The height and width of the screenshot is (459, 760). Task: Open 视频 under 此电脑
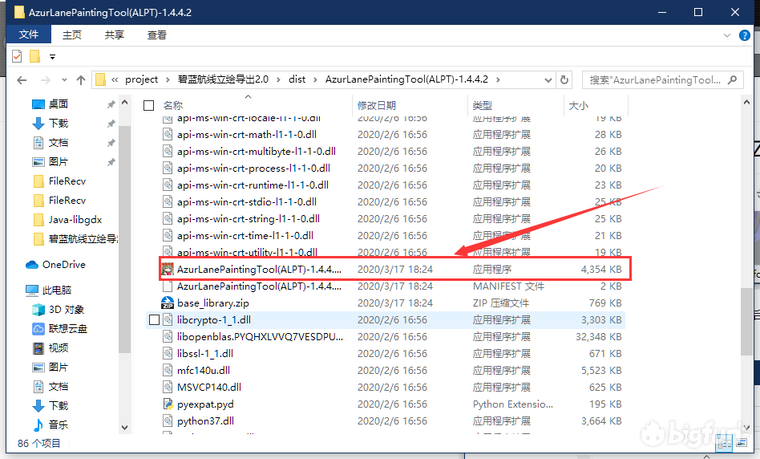(x=58, y=348)
